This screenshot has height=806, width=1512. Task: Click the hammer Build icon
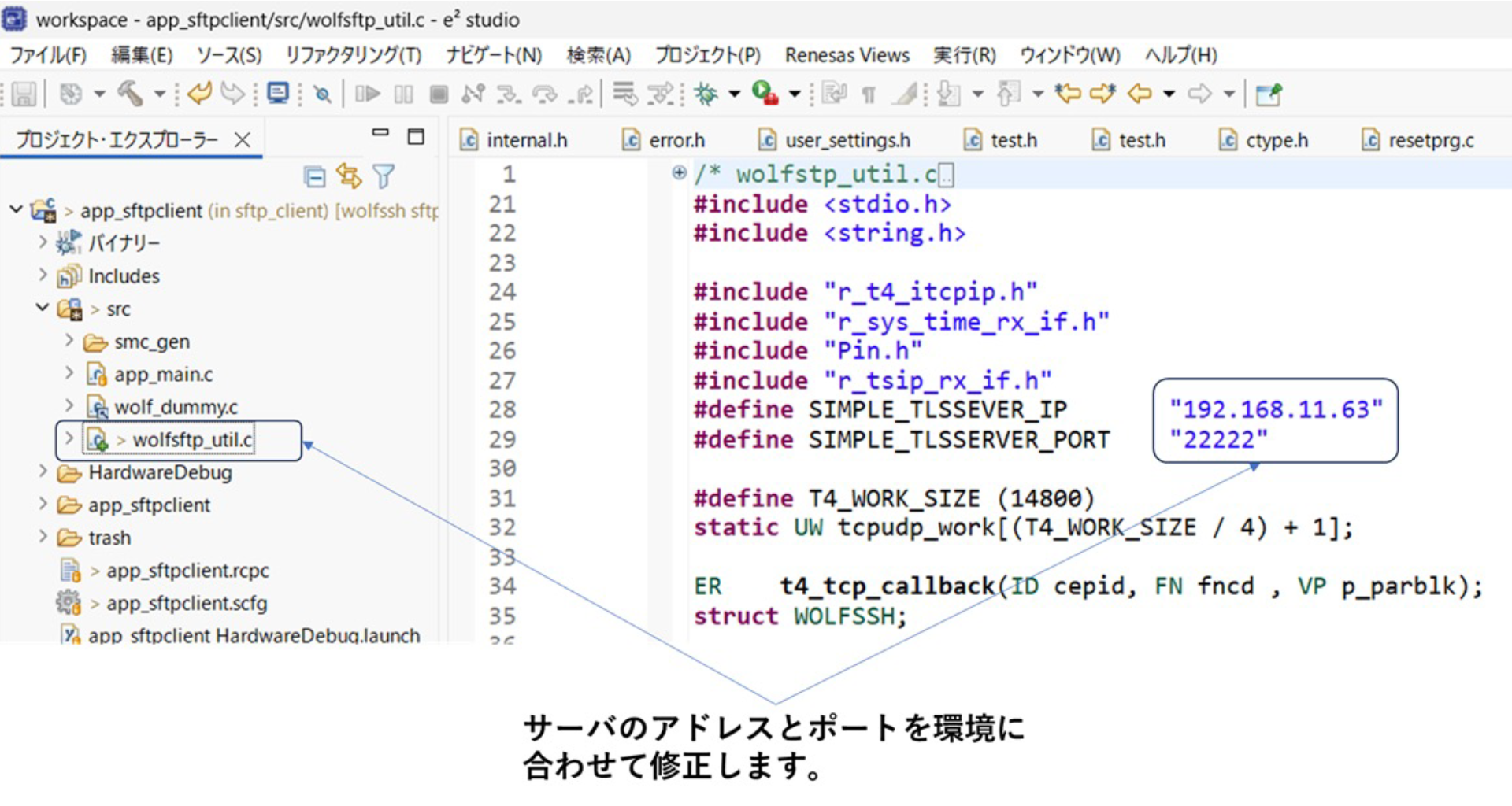coord(130,94)
